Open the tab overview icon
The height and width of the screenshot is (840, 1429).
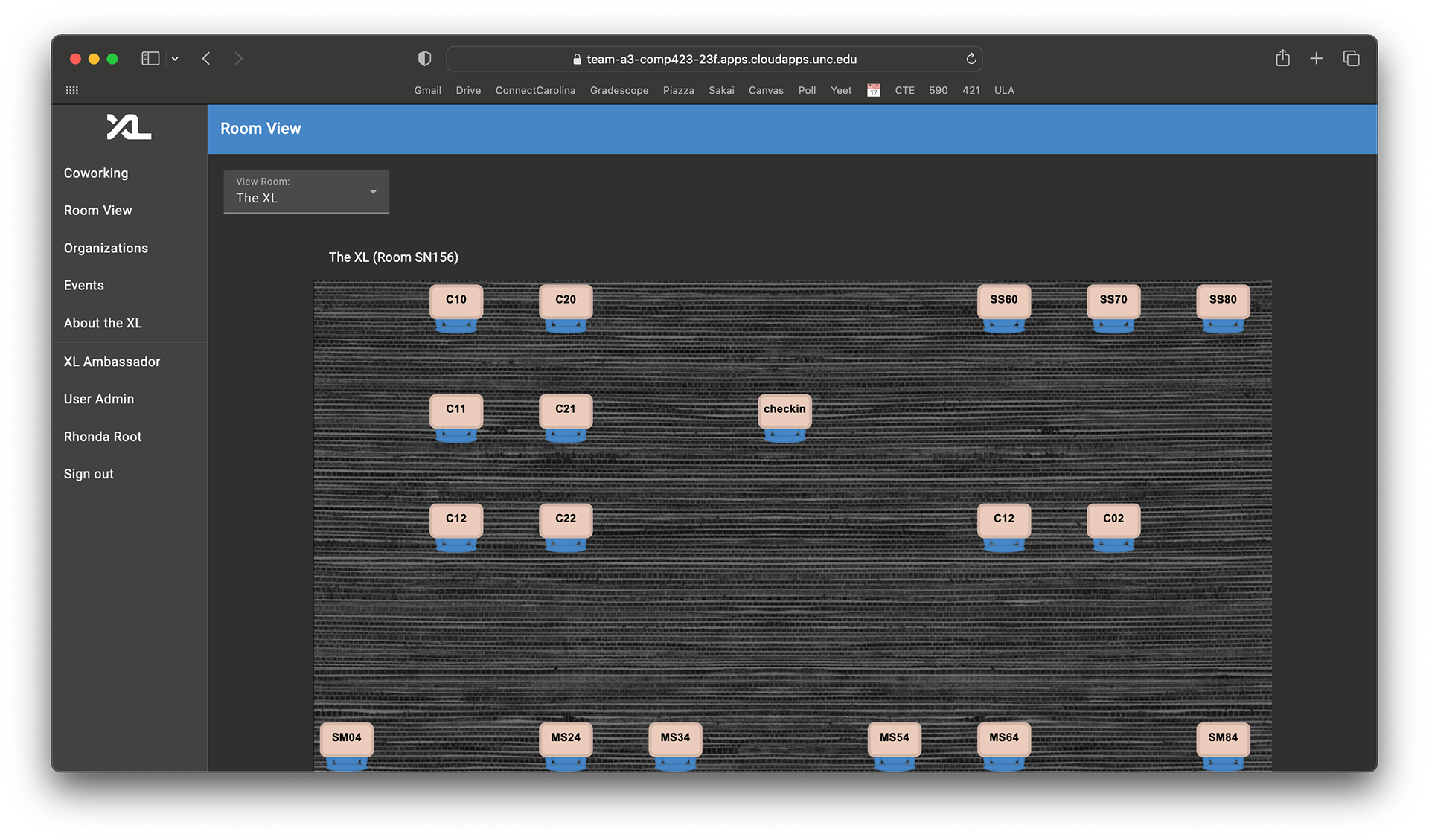pos(1351,59)
